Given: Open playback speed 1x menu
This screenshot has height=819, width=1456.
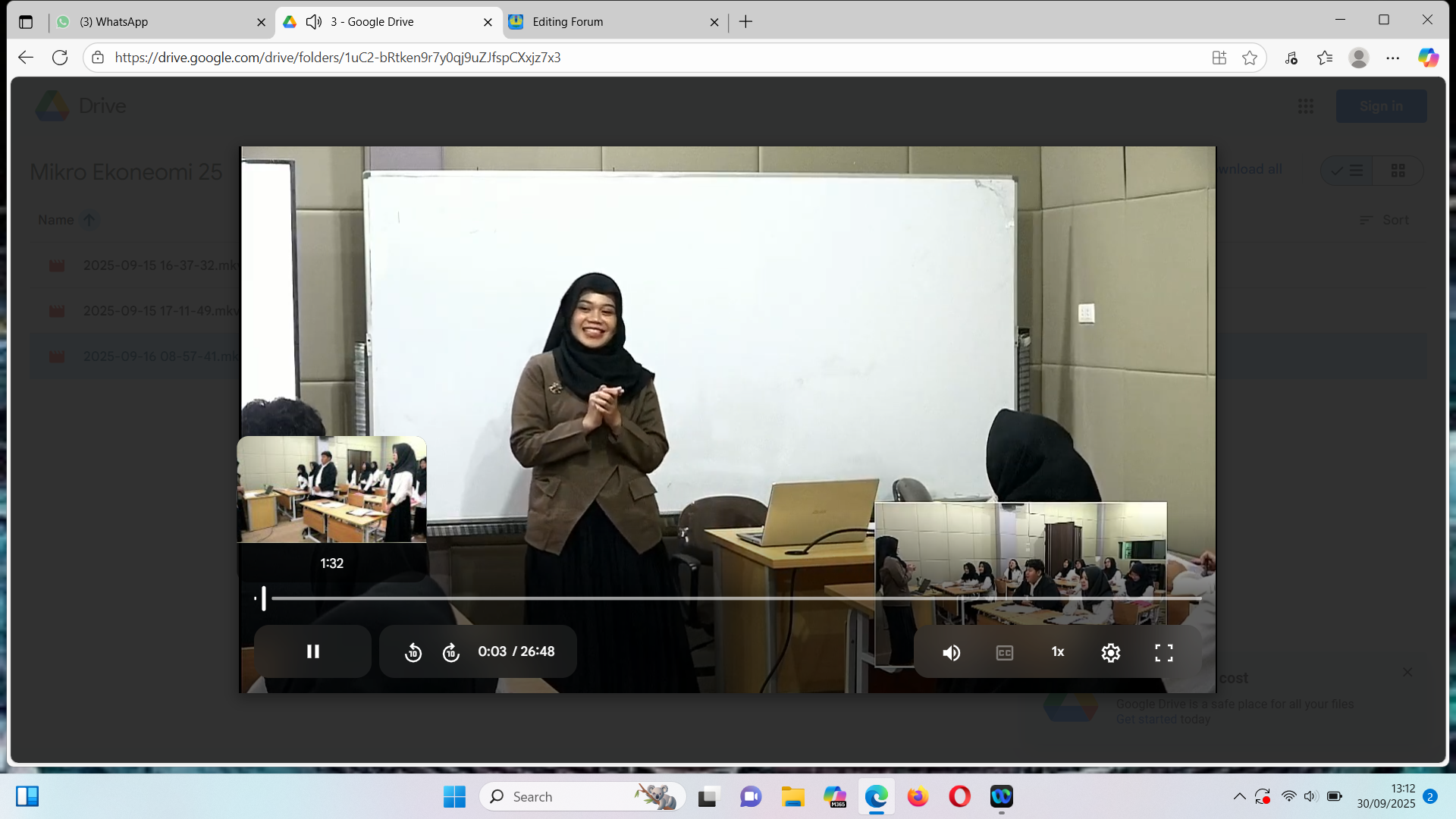Looking at the screenshot, I should (x=1057, y=652).
